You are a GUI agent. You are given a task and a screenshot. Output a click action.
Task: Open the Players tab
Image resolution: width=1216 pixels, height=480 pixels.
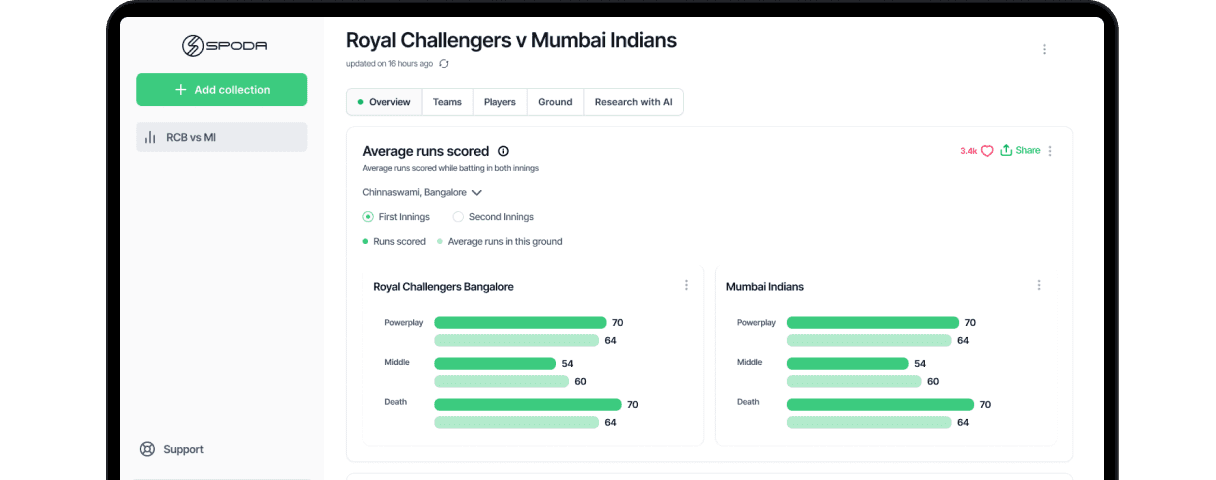pyautogui.click(x=500, y=102)
